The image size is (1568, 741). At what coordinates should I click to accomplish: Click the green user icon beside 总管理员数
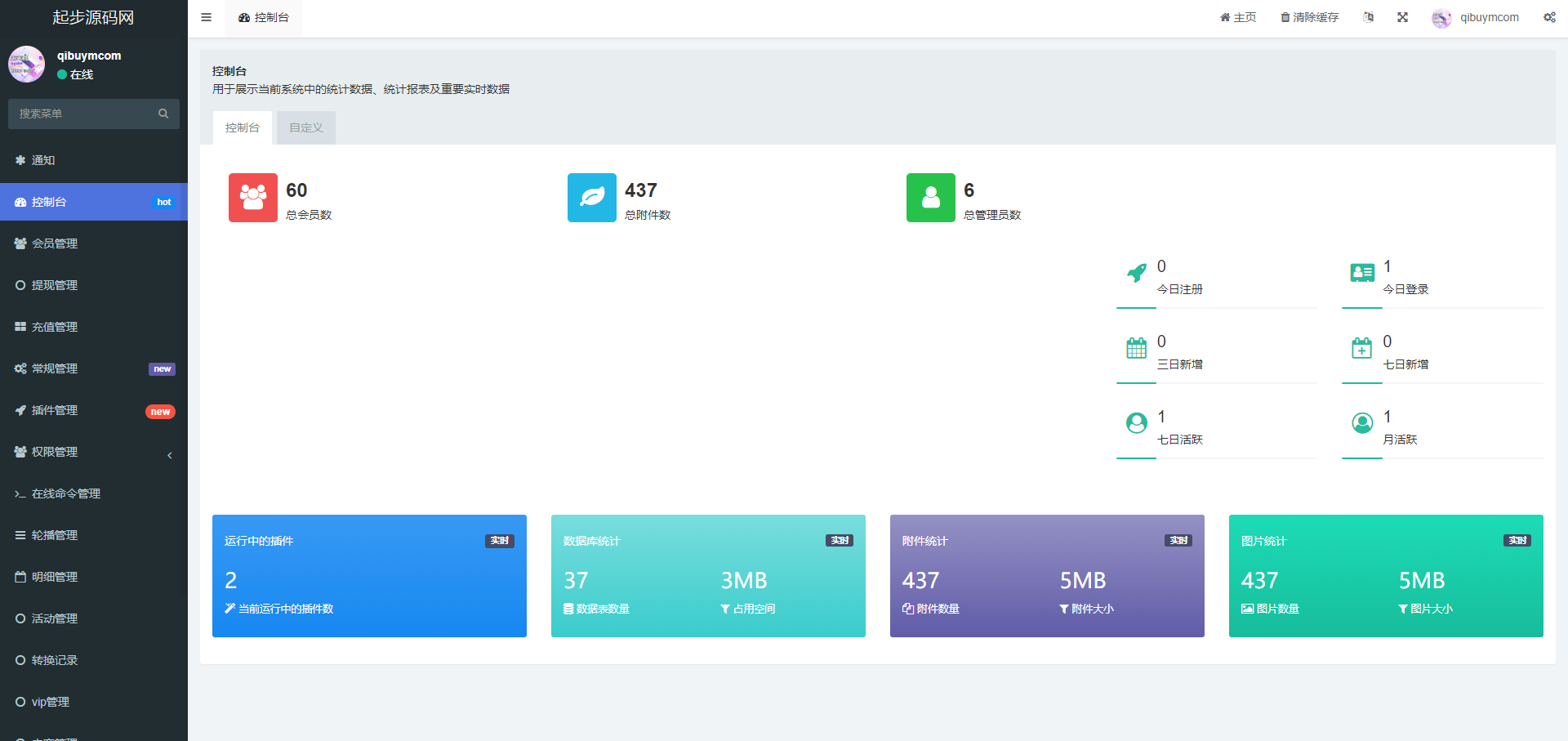pos(931,198)
